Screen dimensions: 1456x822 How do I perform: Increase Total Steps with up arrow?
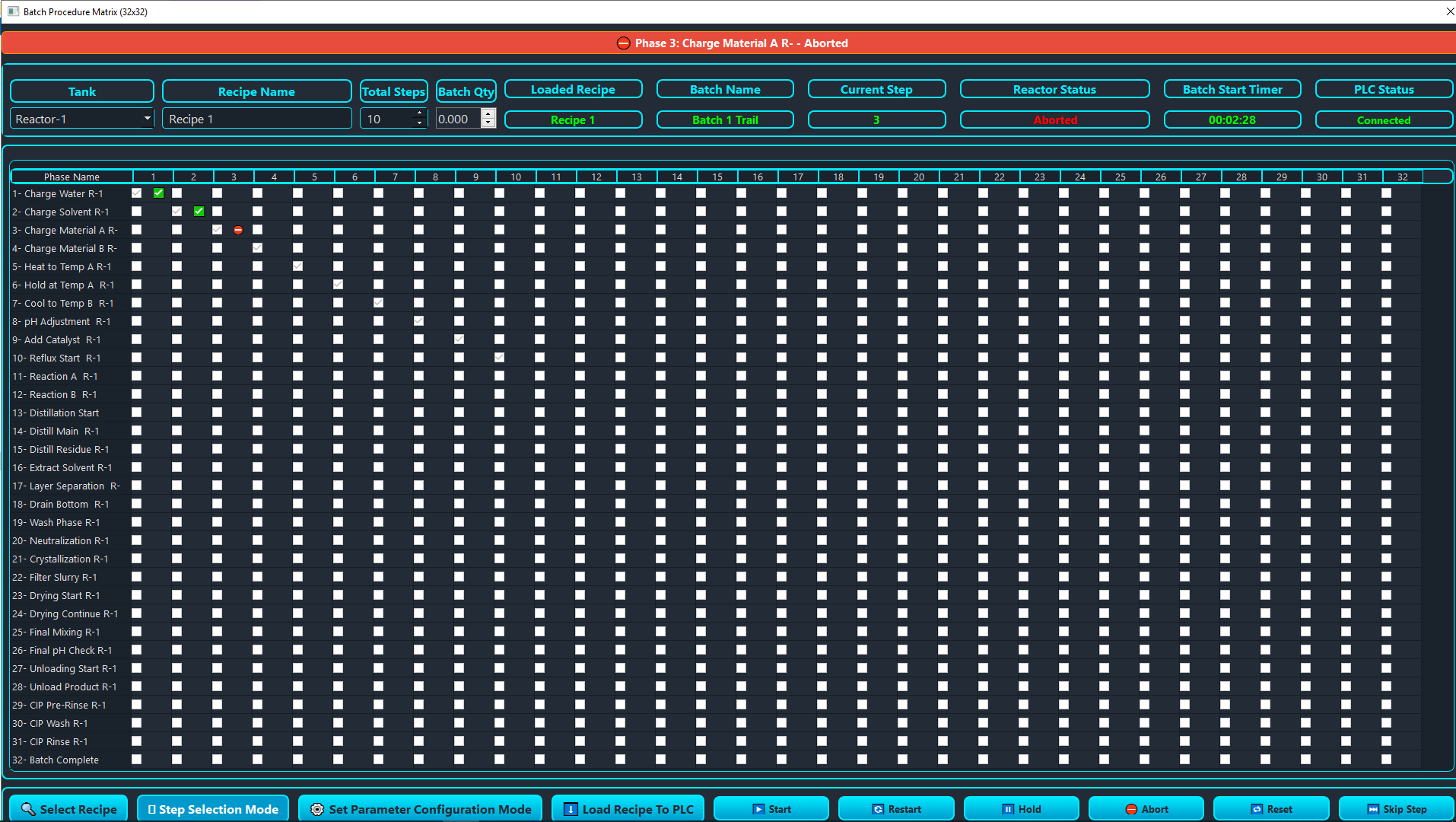coord(419,113)
